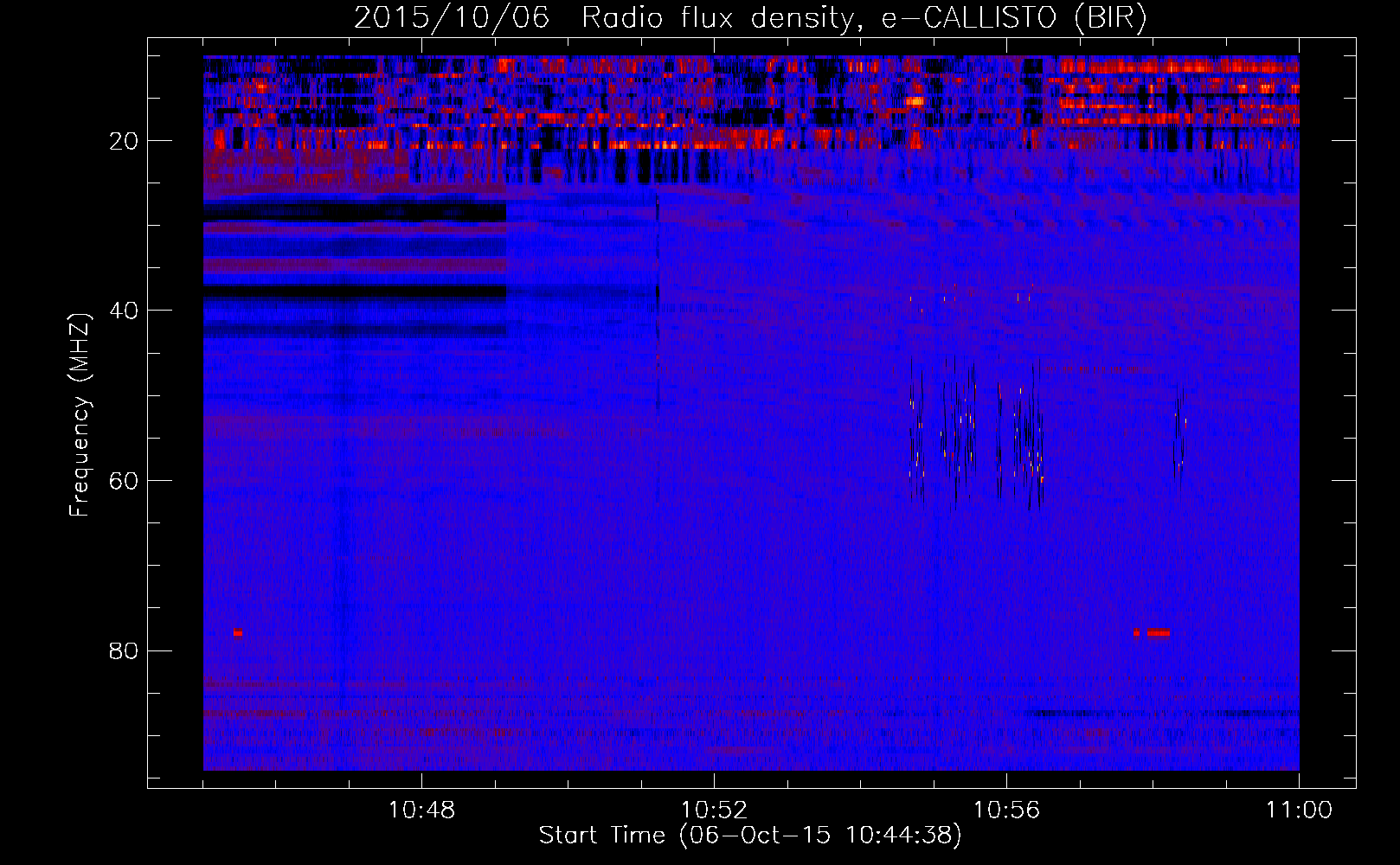
Task: Click the 10:52 time tick label
Action: pos(714,811)
